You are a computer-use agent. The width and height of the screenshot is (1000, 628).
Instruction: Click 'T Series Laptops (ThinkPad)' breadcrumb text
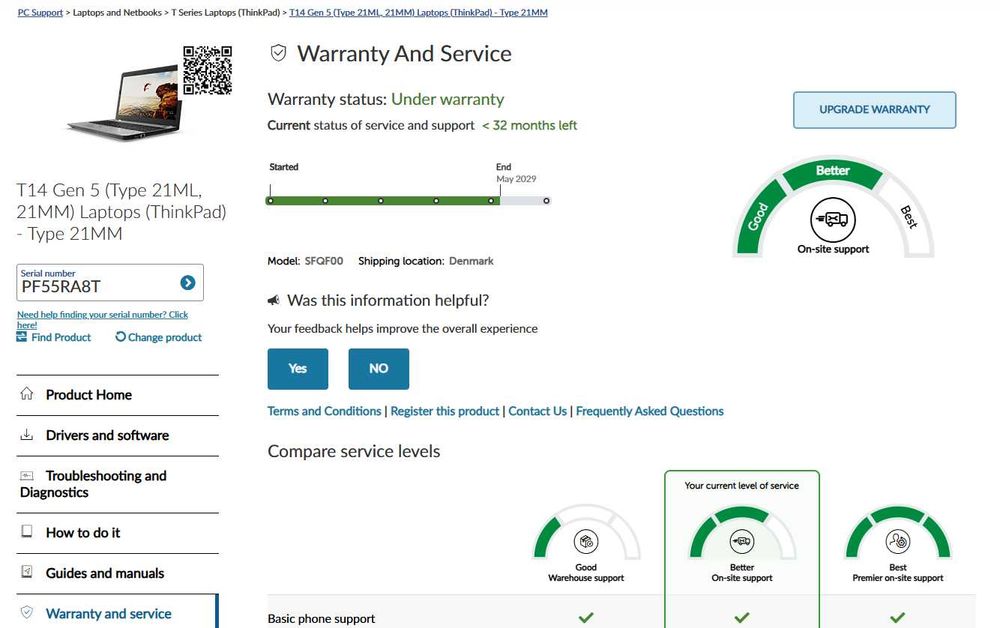(x=226, y=12)
